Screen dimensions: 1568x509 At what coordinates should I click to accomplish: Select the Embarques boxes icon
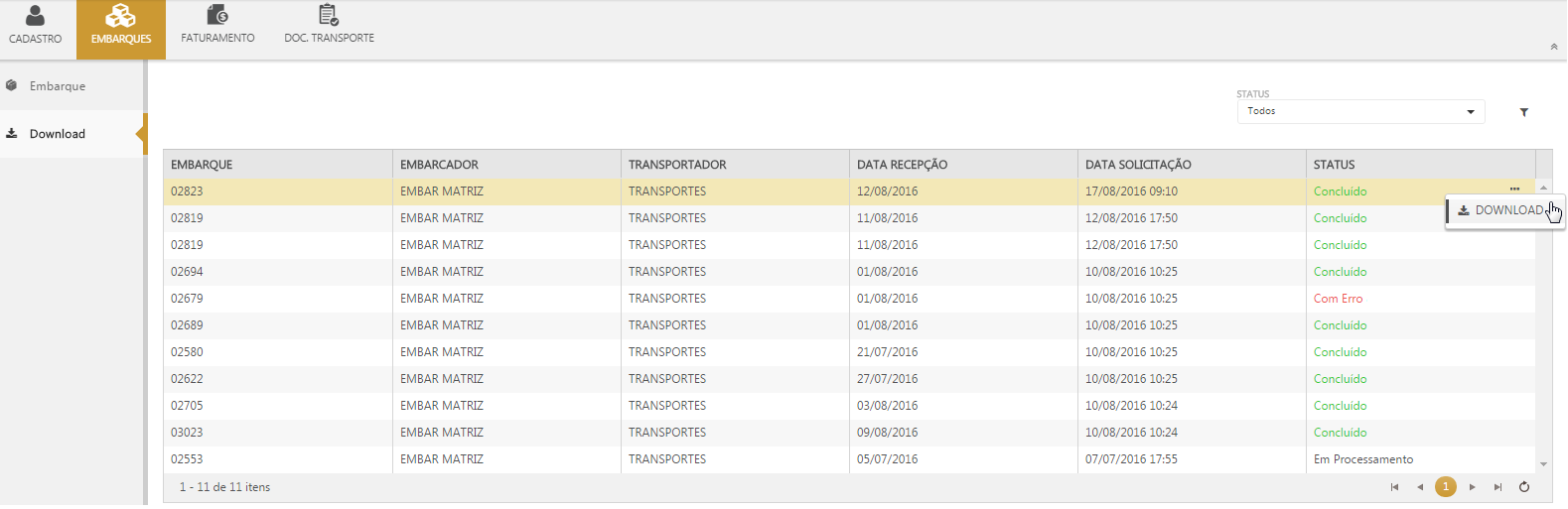pos(120,16)
